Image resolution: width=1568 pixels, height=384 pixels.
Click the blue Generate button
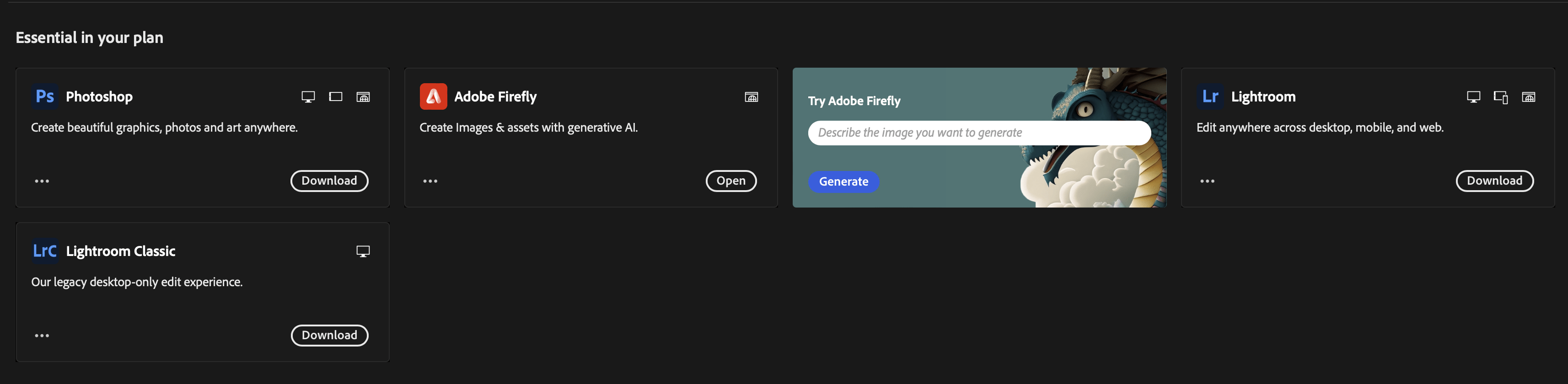[843, 181]
